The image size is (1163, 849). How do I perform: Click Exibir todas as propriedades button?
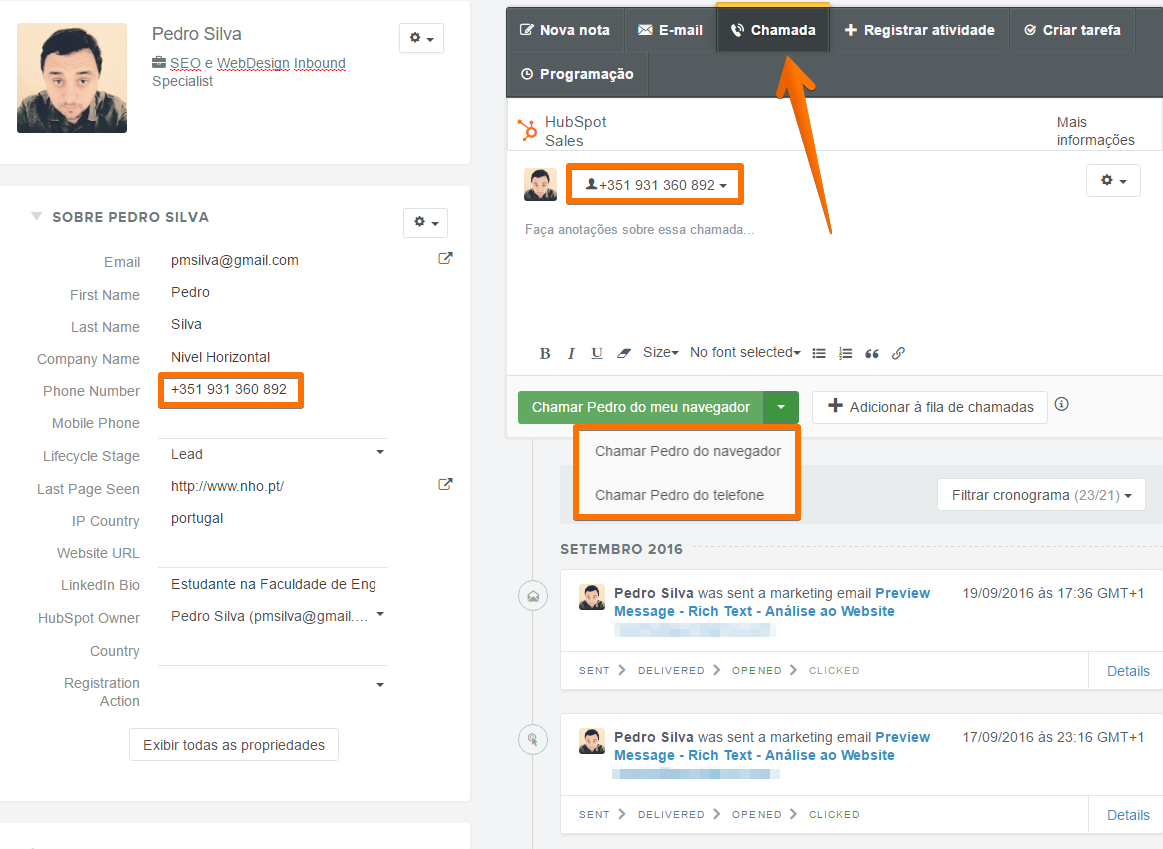coord(234,745)
